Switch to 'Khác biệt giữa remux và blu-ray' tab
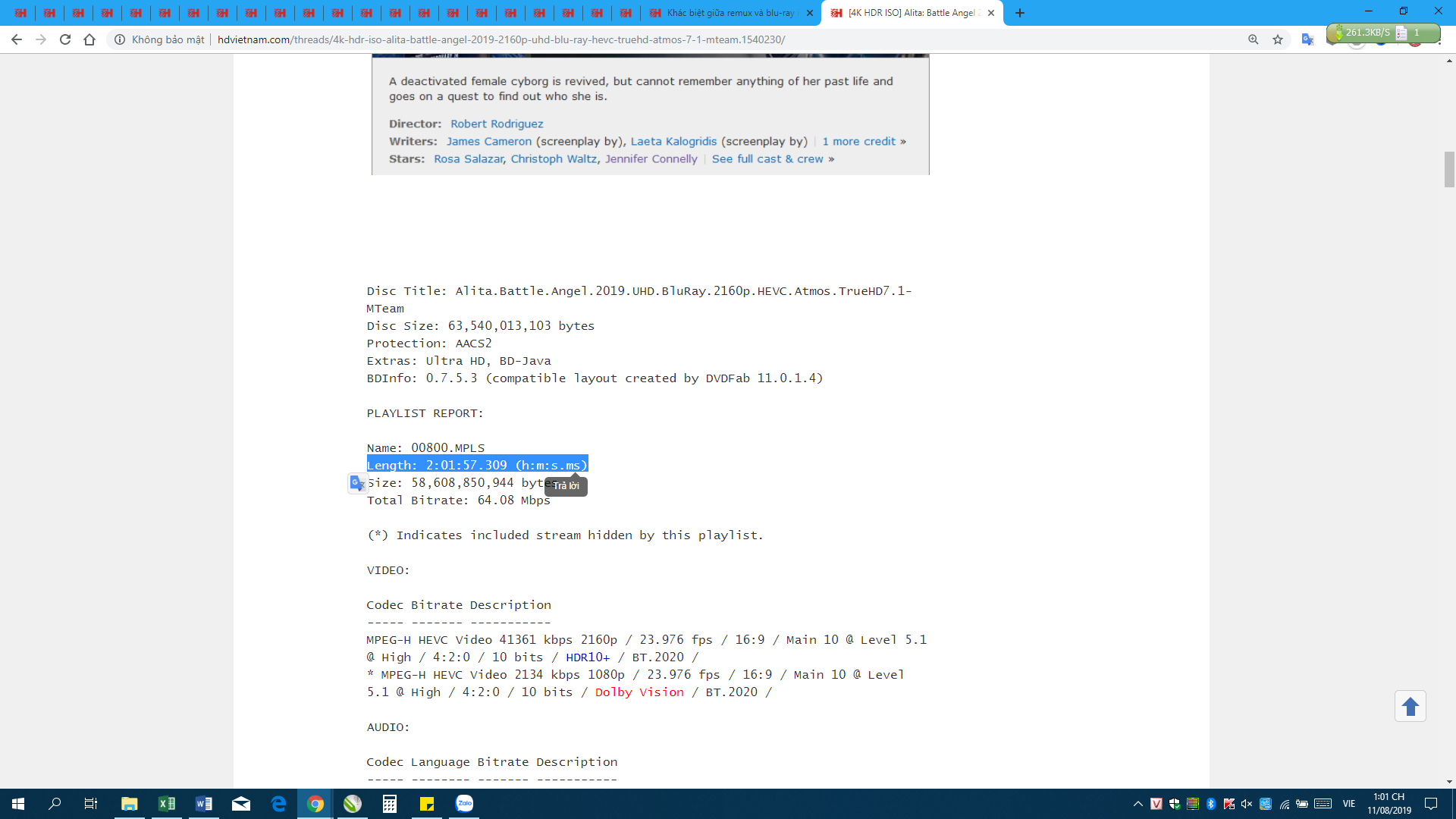This screenshot has width=1456, height=819. pos(730,13)
